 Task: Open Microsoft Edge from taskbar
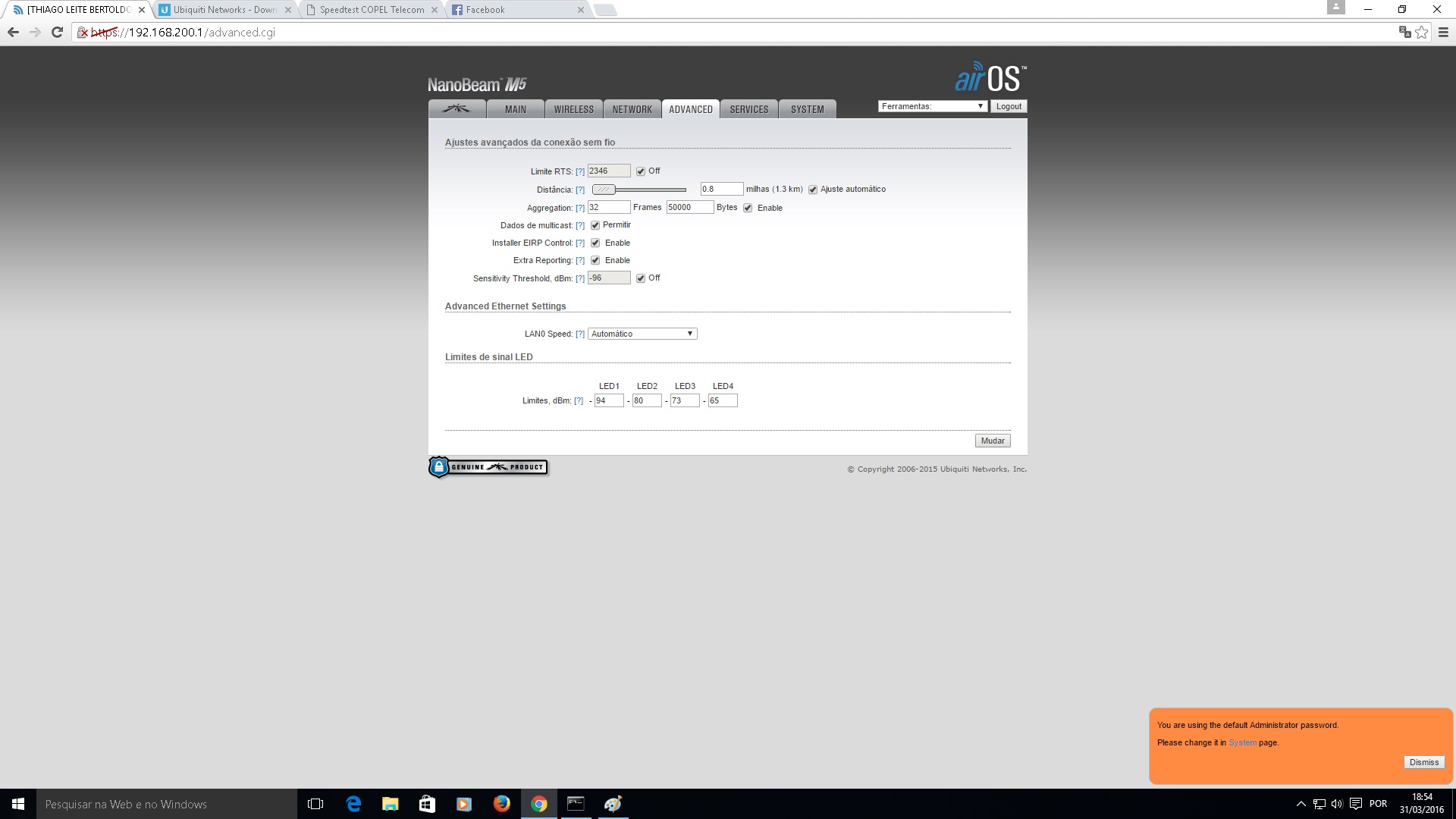[x=353, y=804]
